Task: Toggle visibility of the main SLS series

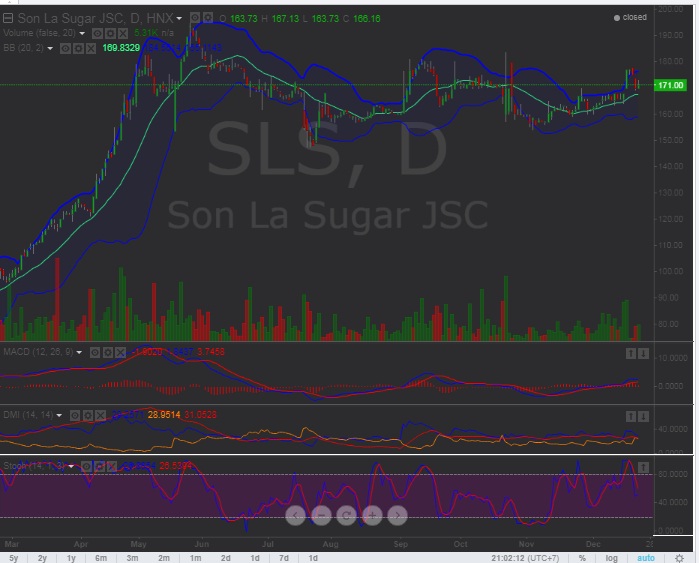Action: (195, 18)
